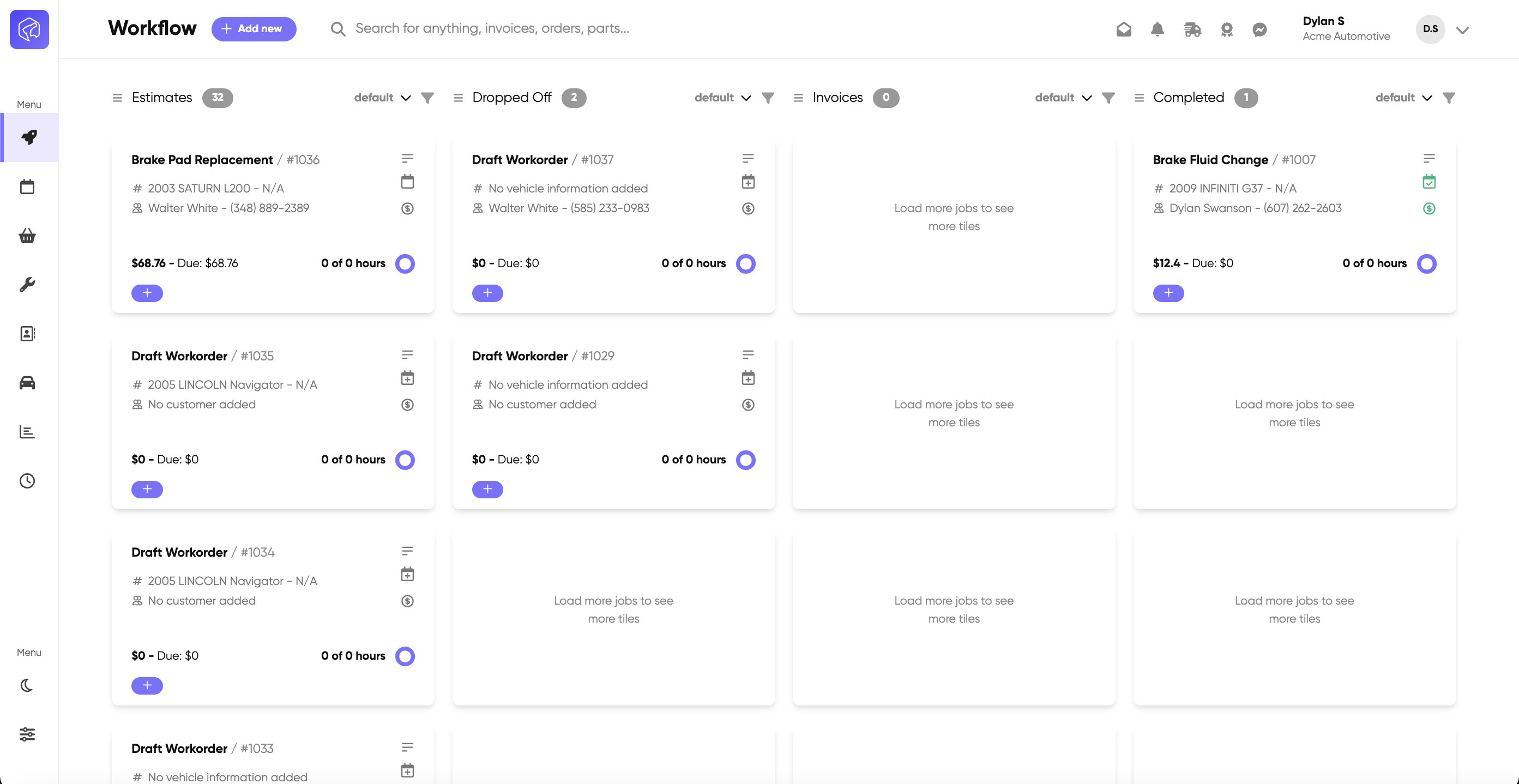Filter the Estimates column with funnel icon
1519x784 pixels.
(x=427, y=98)
